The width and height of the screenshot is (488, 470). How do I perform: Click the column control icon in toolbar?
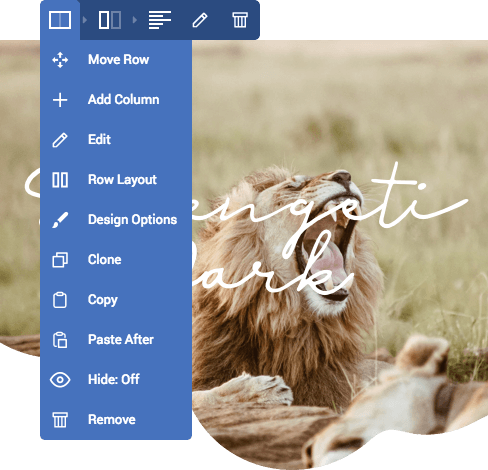pos(110,20)
